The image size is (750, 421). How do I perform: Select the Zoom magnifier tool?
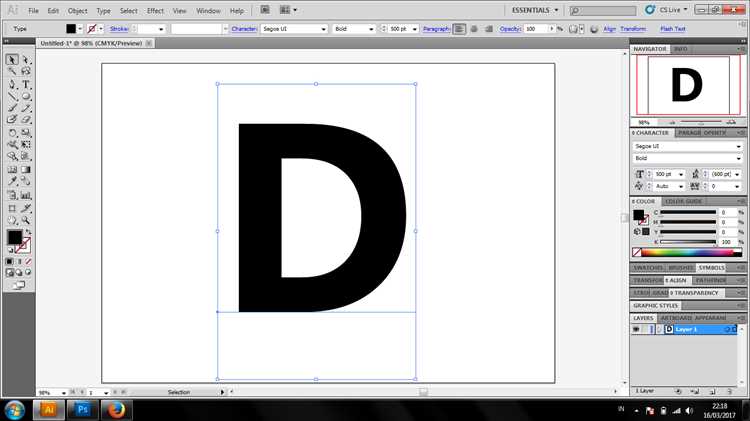click(26, 221)
